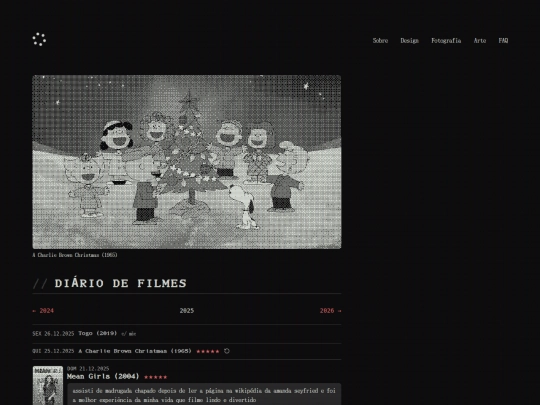
Task: Open the Fotografia menu item
Action: (x=446, y=41)
